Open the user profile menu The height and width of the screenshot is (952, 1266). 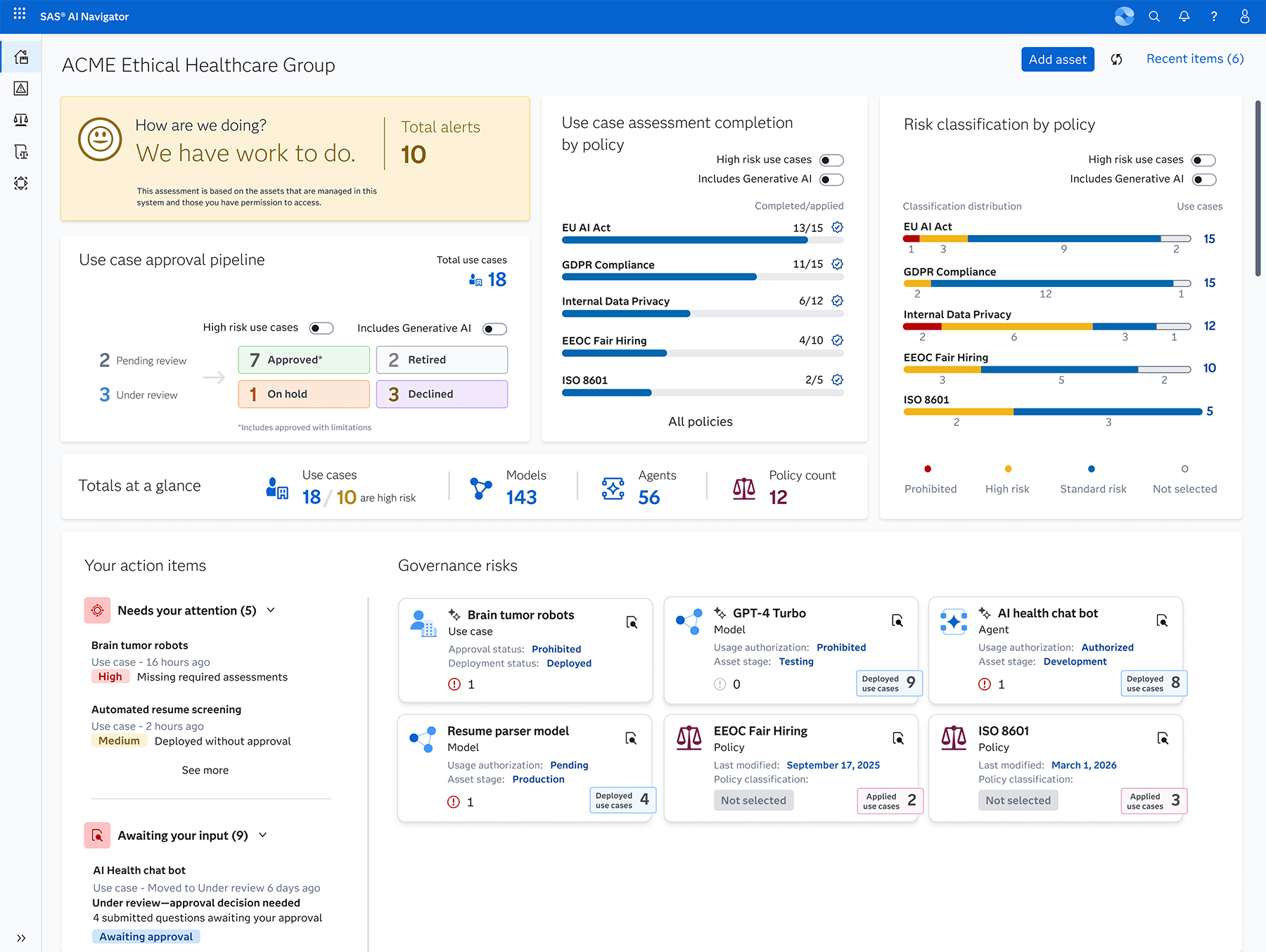[x=1244, y=16]
